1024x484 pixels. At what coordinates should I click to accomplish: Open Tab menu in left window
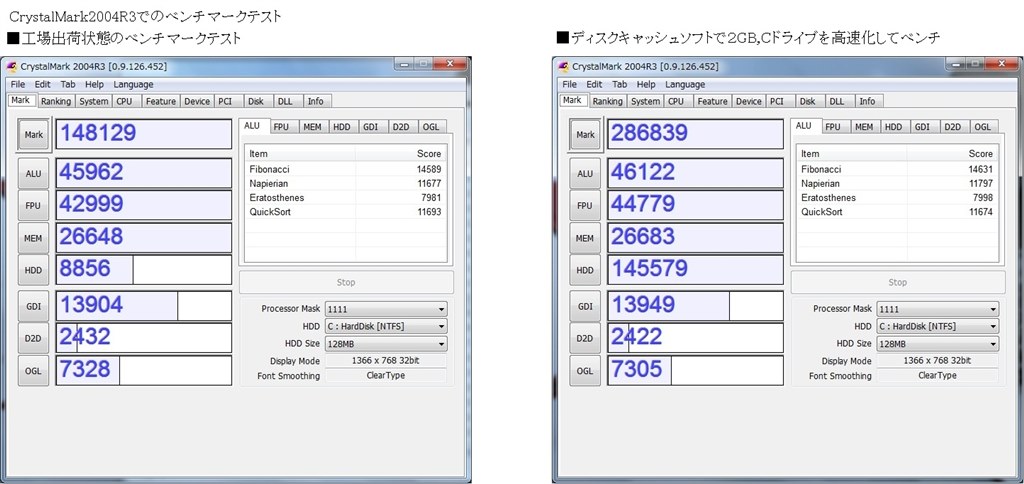tap(68, 84)
